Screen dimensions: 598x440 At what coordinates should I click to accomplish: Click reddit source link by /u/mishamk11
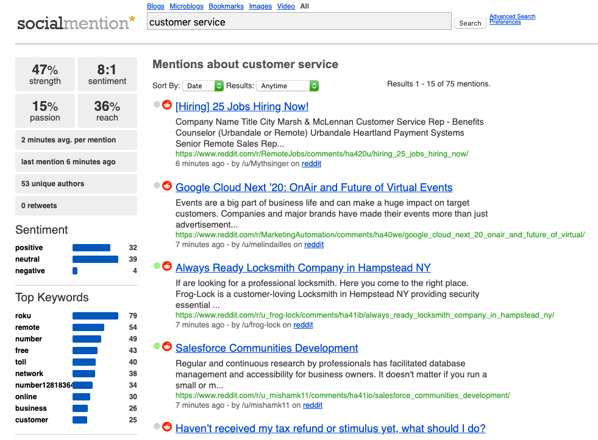pos(312,405)
